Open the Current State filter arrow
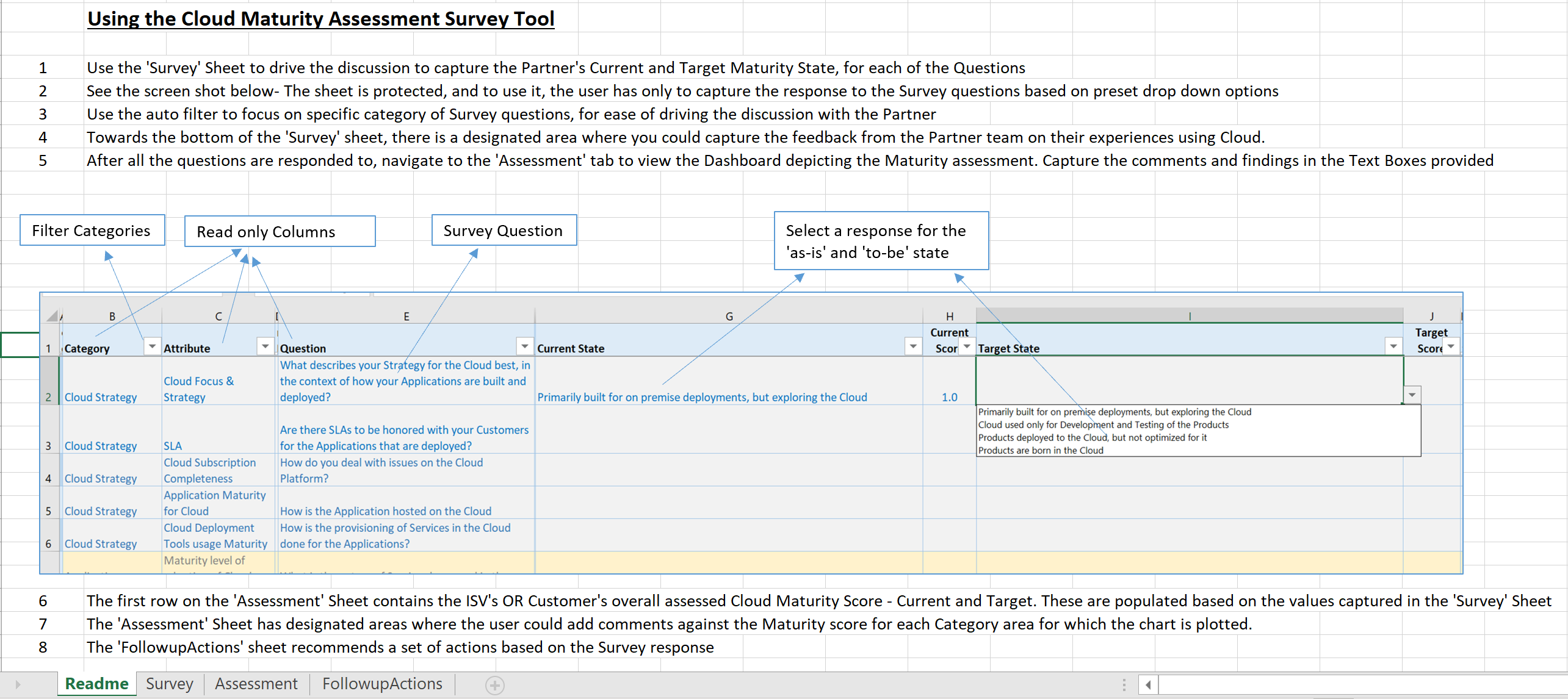Viewport: 1568px width, 699px height. [912, 346]
